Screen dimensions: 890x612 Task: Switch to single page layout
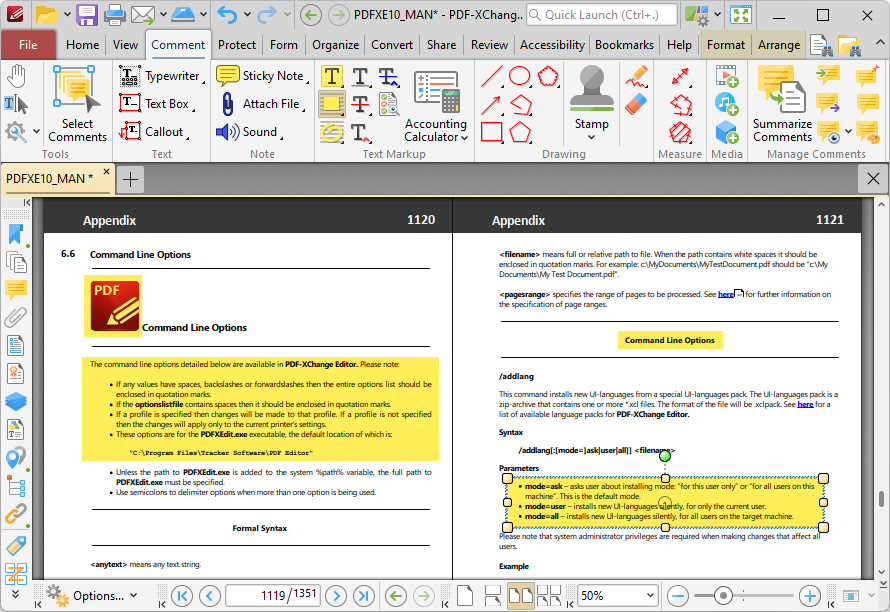[465, 596]
